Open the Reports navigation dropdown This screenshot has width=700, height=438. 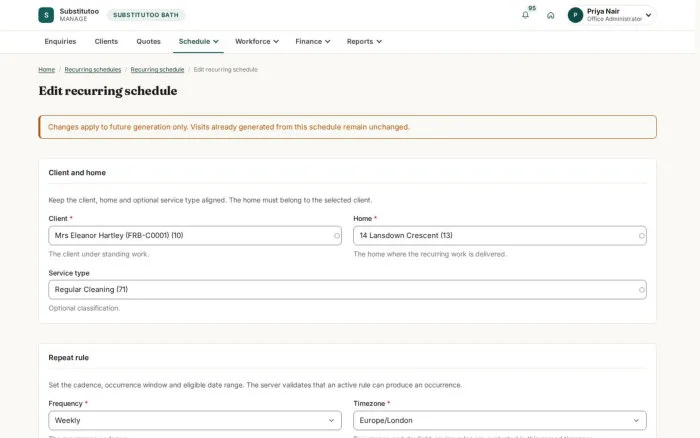point(364,42)
